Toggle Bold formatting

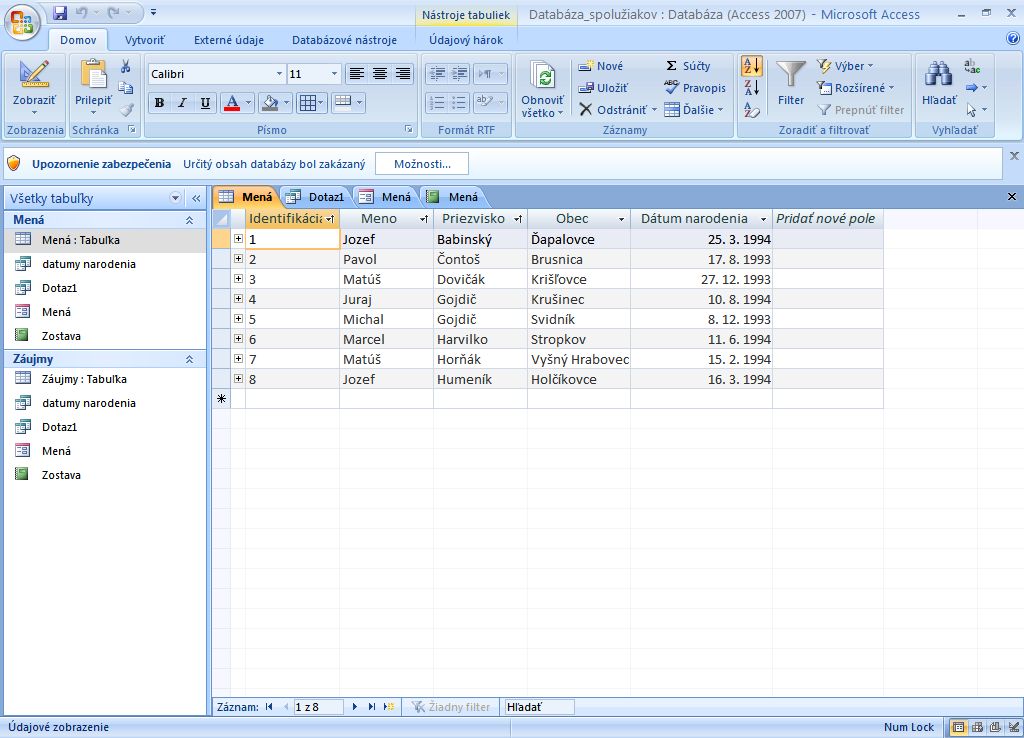pos(159,103)
